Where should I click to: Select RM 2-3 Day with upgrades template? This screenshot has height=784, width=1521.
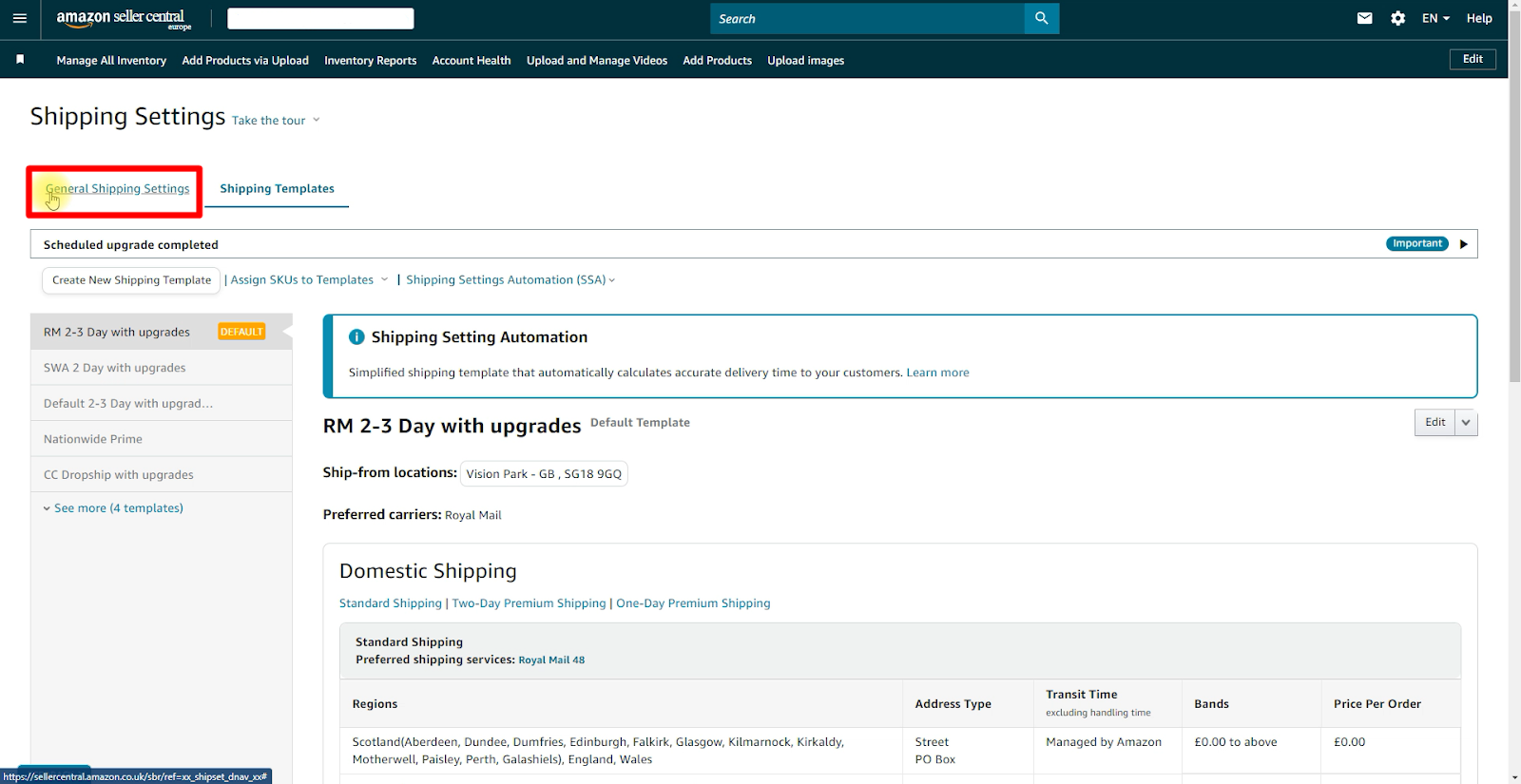161,333
